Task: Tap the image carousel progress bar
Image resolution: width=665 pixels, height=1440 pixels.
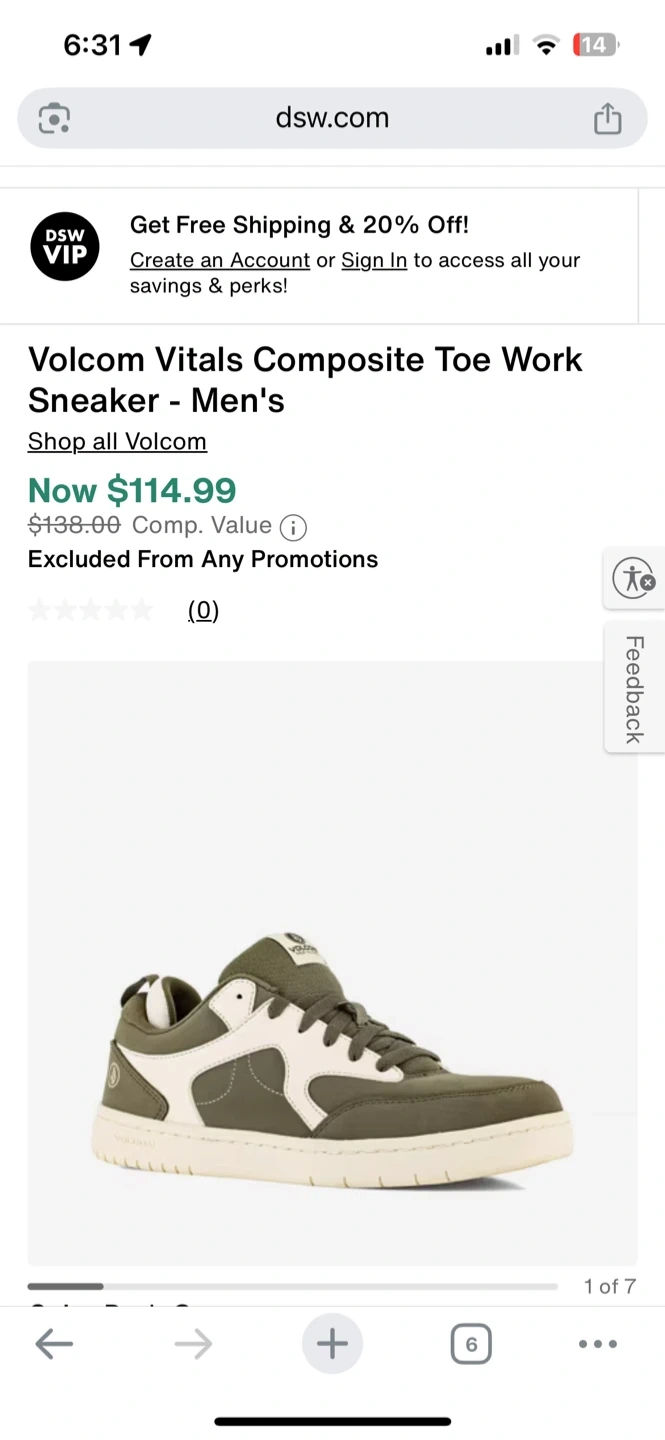Action: click(292, 1286)
